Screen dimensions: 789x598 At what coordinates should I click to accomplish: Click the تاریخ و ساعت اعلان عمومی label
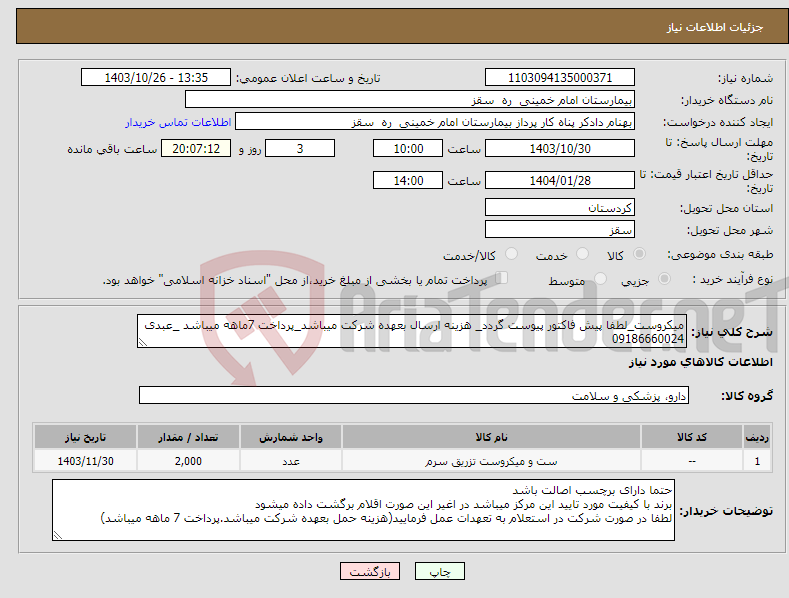[308, 79]
